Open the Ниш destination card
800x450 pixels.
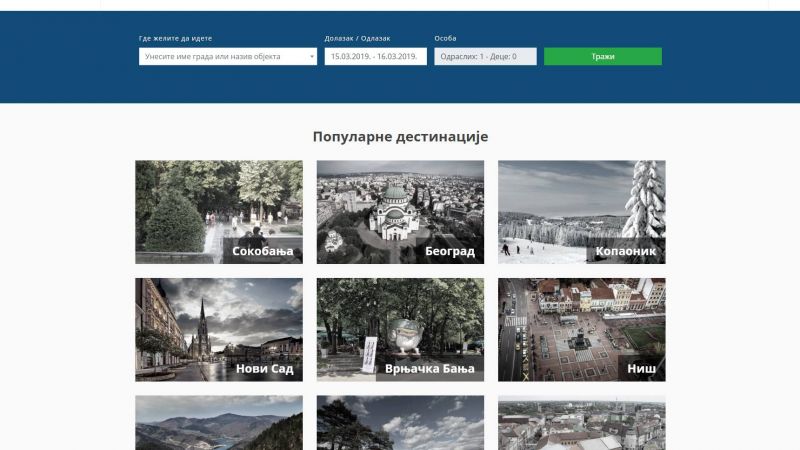[582, 330]
